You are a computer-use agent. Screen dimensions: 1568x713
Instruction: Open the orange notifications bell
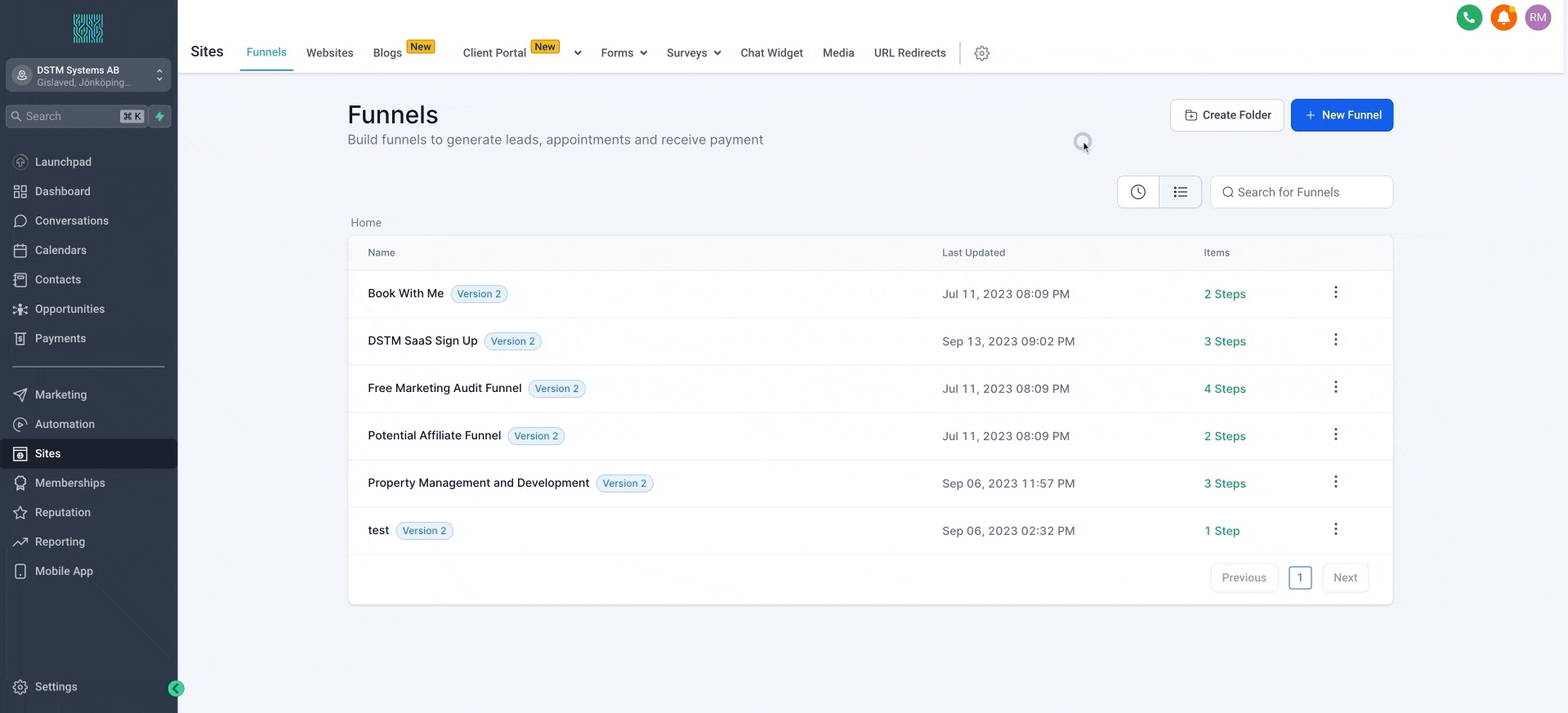[x=1503, y=17]
